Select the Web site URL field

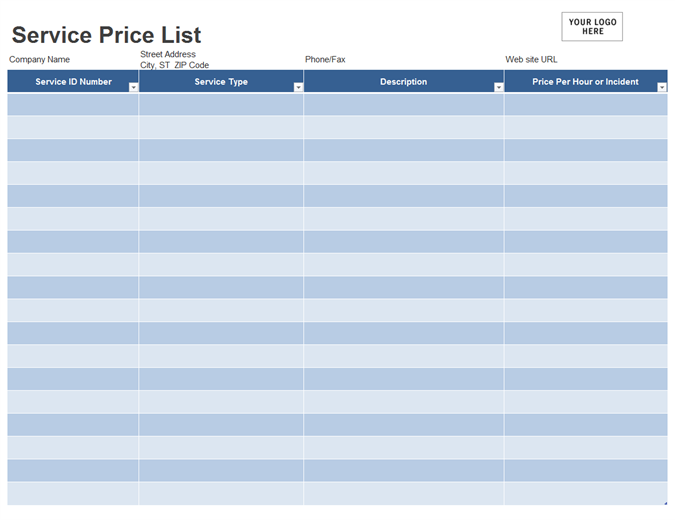(531, 60)
